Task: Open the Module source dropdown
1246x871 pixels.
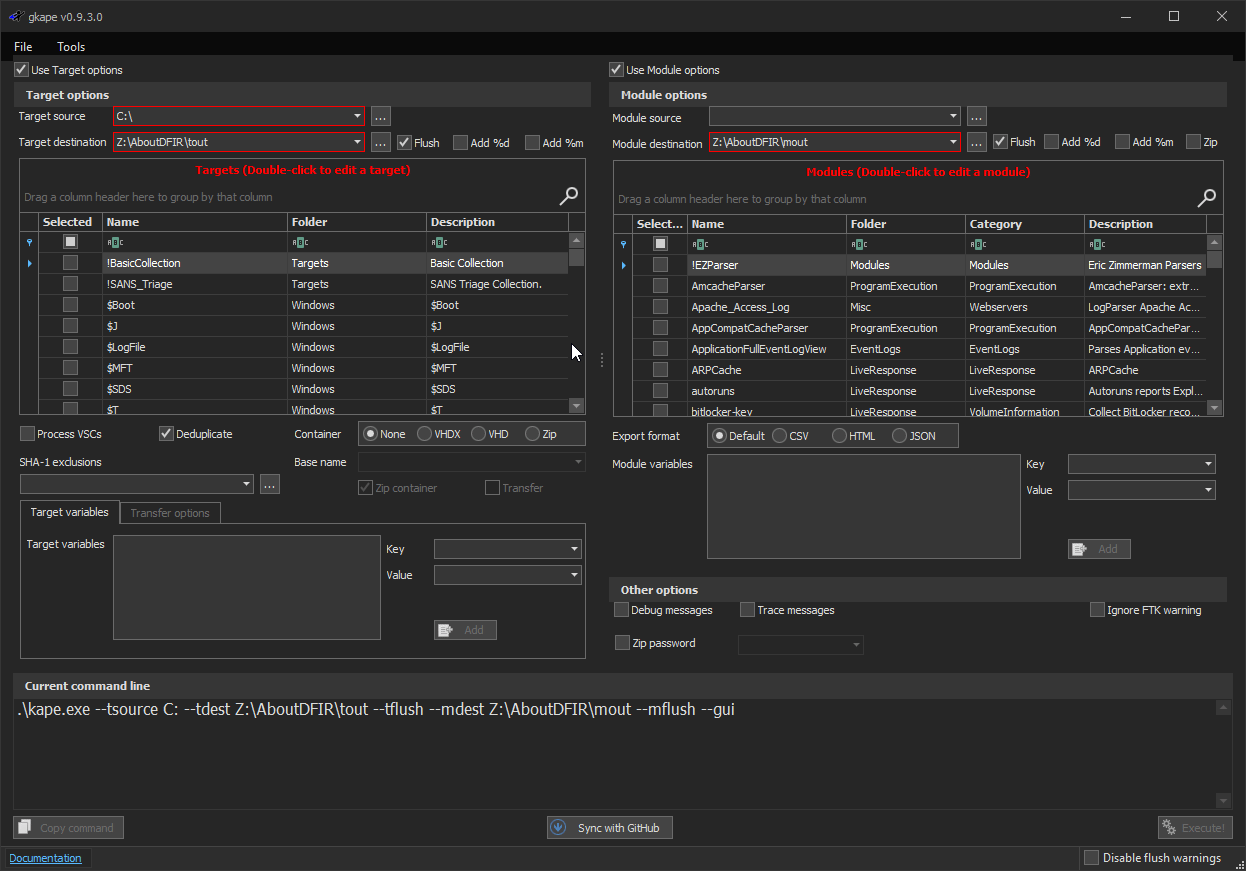Action: [953, 118]
